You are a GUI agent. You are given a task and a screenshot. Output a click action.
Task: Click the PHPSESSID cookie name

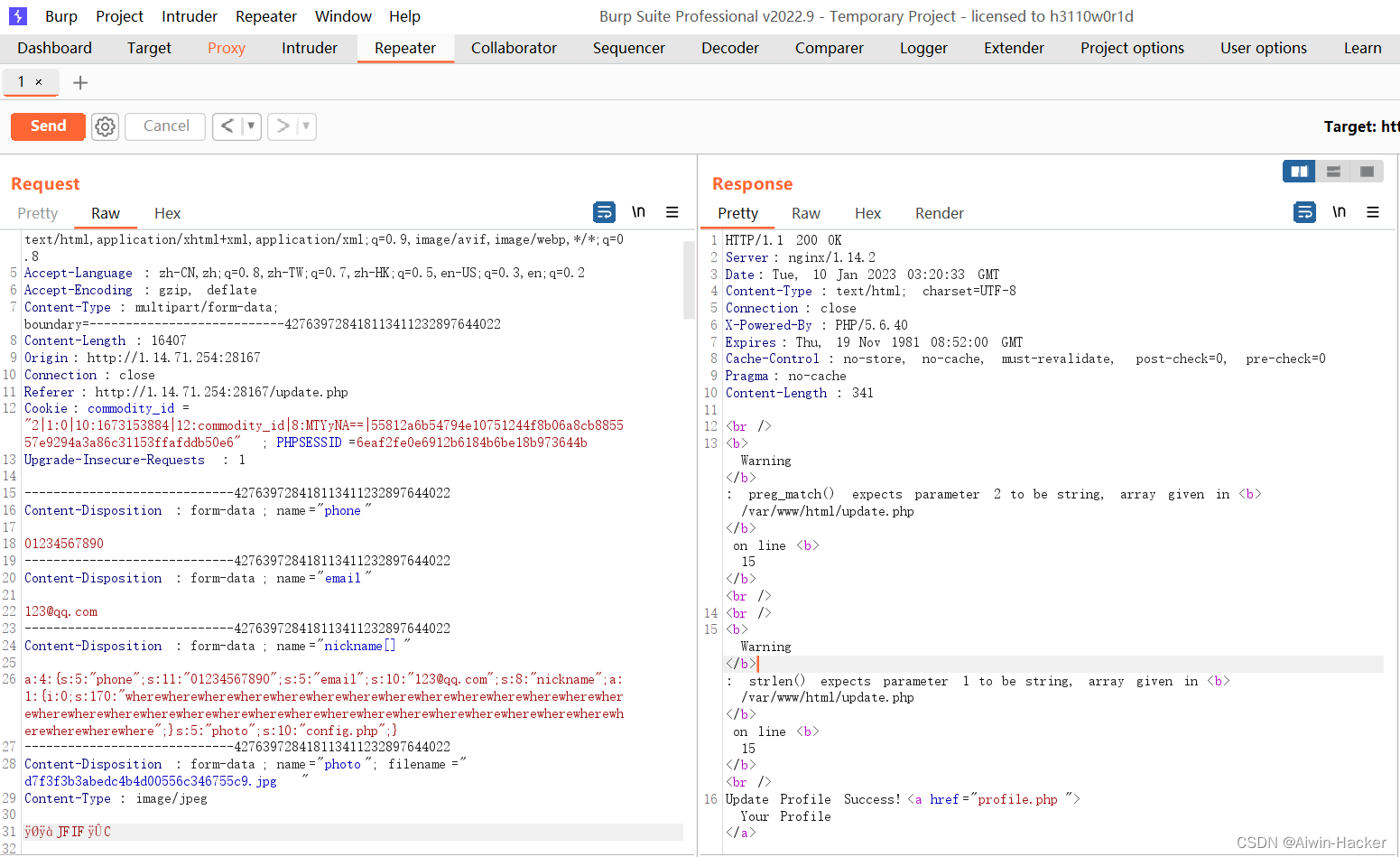309,442
